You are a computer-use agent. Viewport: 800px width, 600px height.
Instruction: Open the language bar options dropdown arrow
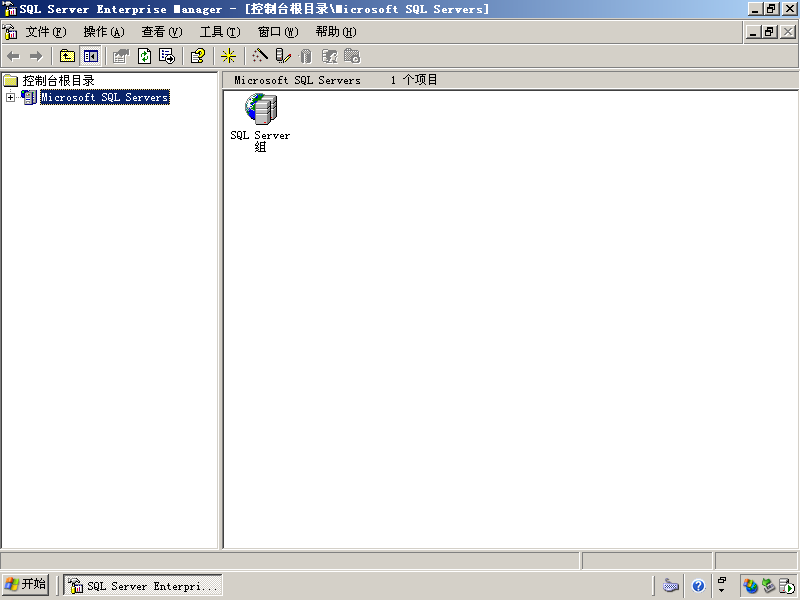tap(721, 591)
